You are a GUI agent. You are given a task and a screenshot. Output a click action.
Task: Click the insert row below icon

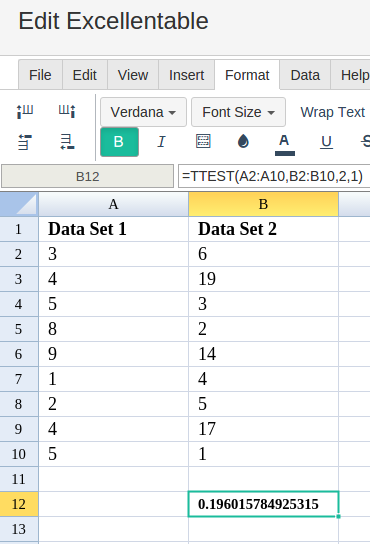[x=67, y=142]
